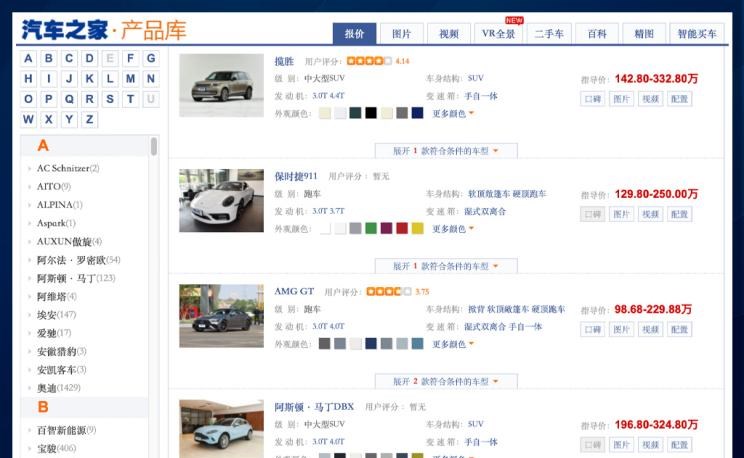The width and height of the screenshot is (744, 458).
Task: Select letter B in the alphabet index
Action: [49, 58]
